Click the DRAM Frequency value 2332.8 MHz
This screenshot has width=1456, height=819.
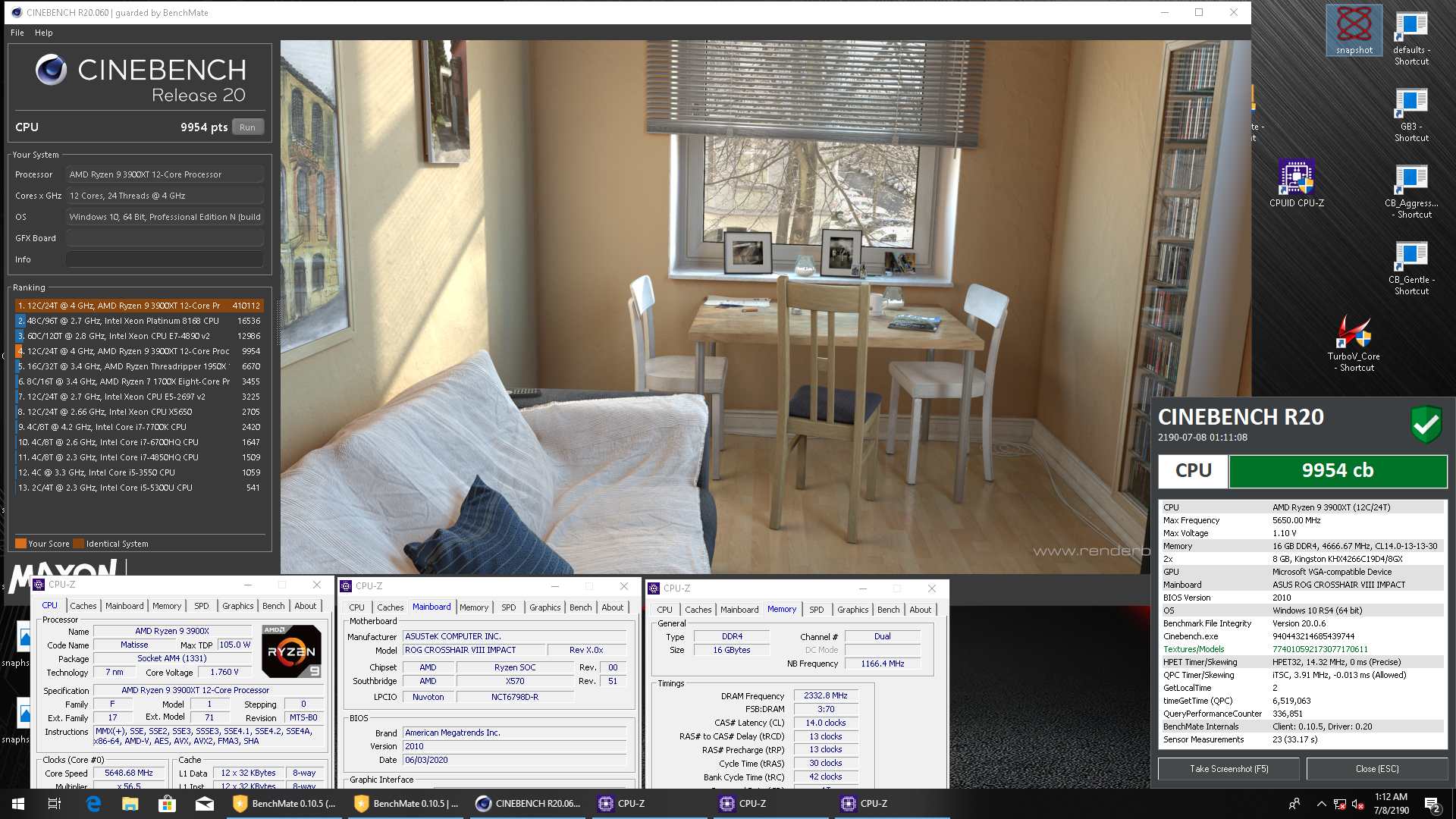pyautogui.click(x=826, y=695)
